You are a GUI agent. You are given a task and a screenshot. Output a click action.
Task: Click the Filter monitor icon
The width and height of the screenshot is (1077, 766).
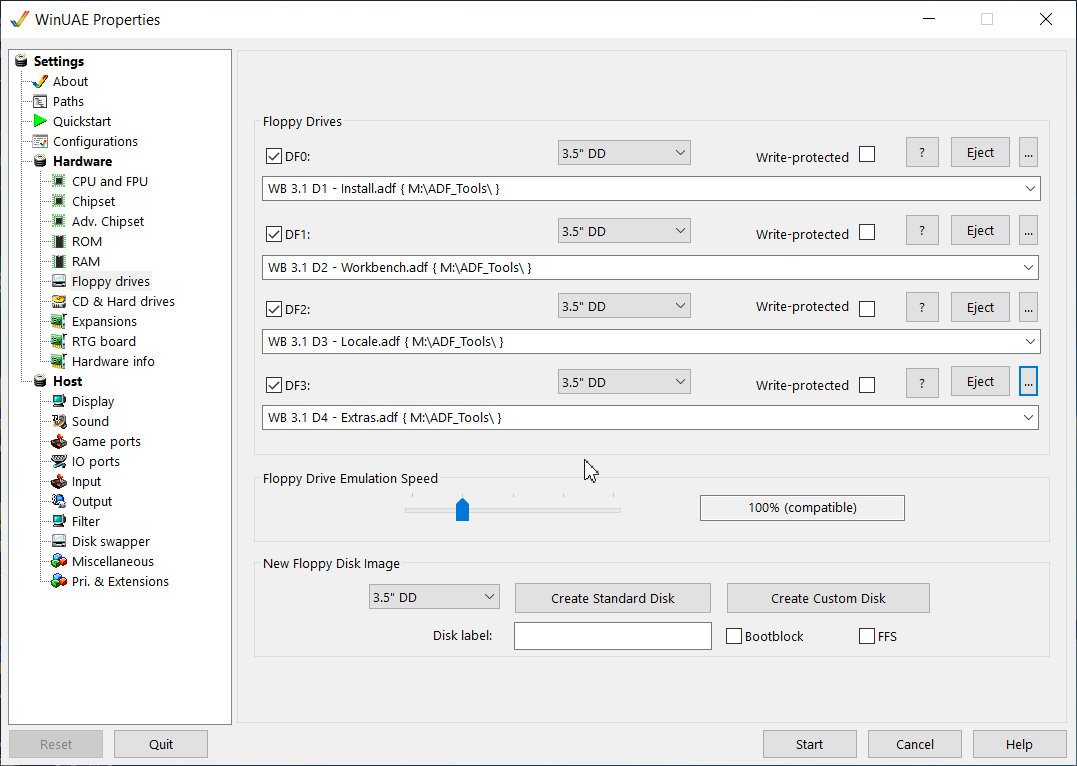click(59, 521)
